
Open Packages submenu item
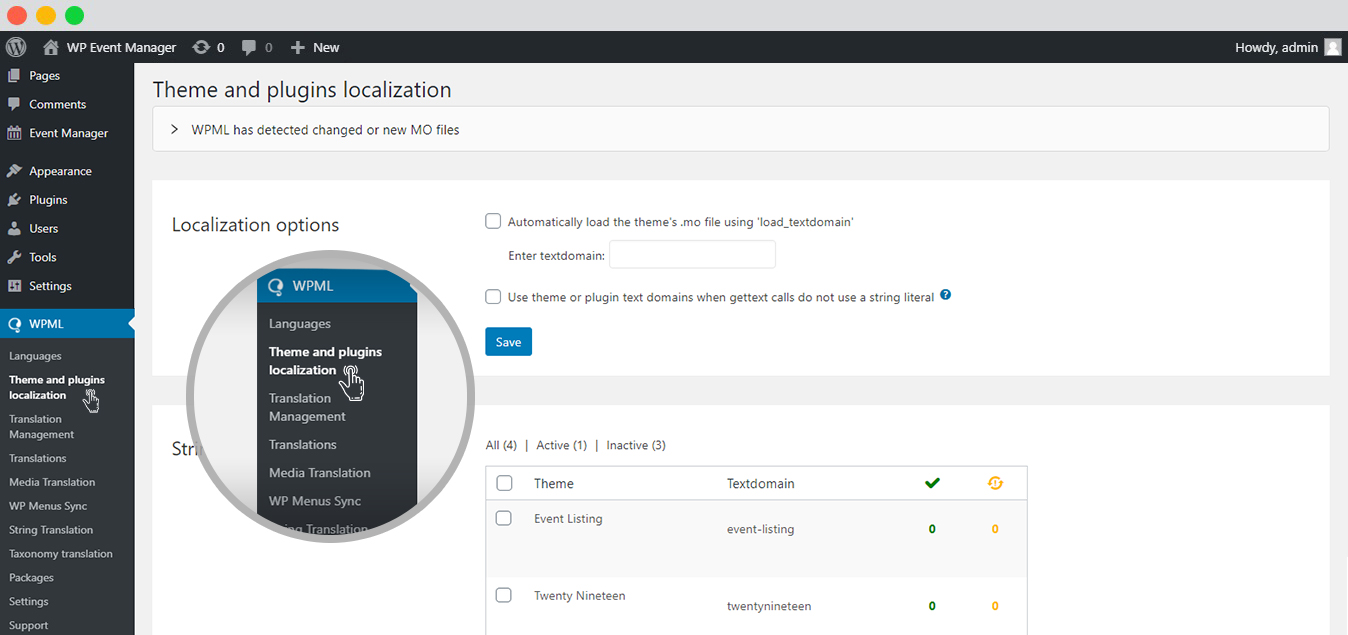(x=31, y=578)
